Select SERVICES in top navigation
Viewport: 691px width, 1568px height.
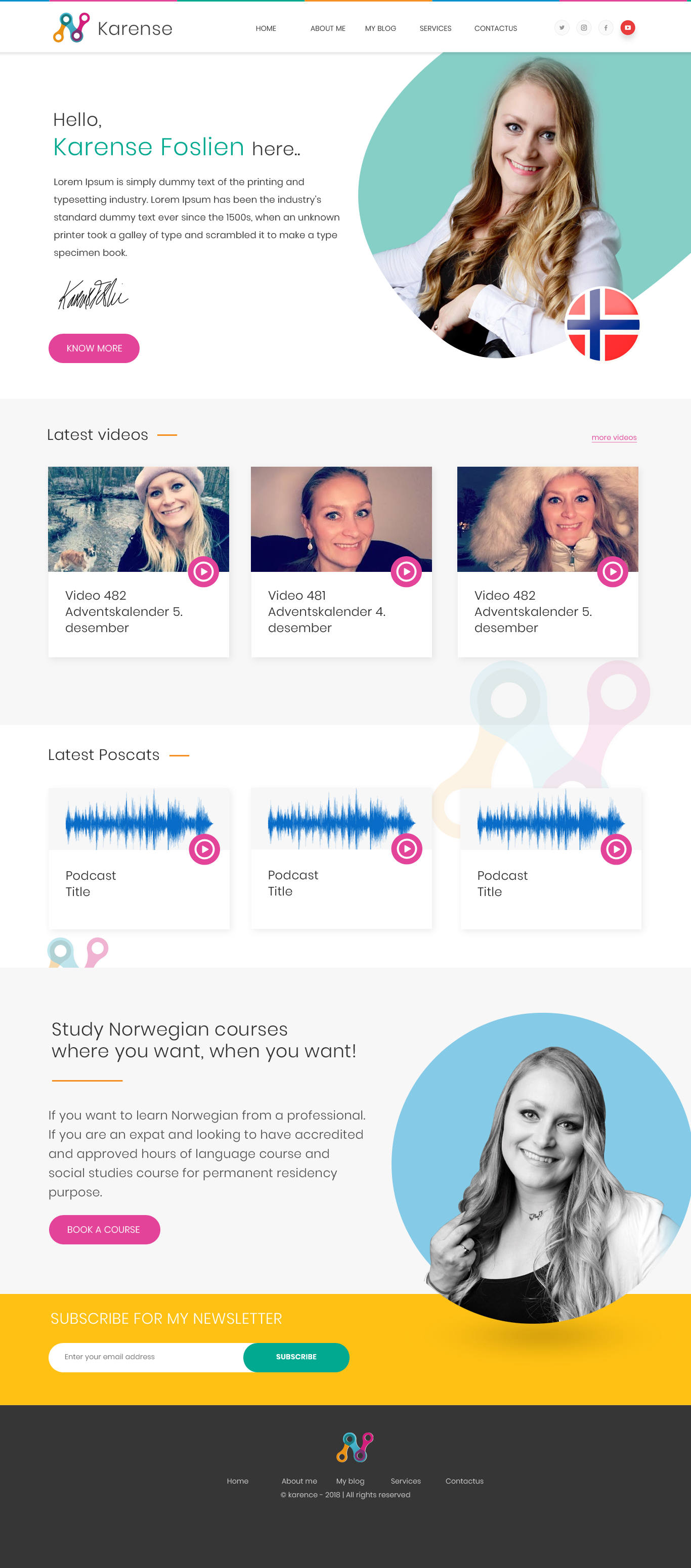(x=436, y=29)
